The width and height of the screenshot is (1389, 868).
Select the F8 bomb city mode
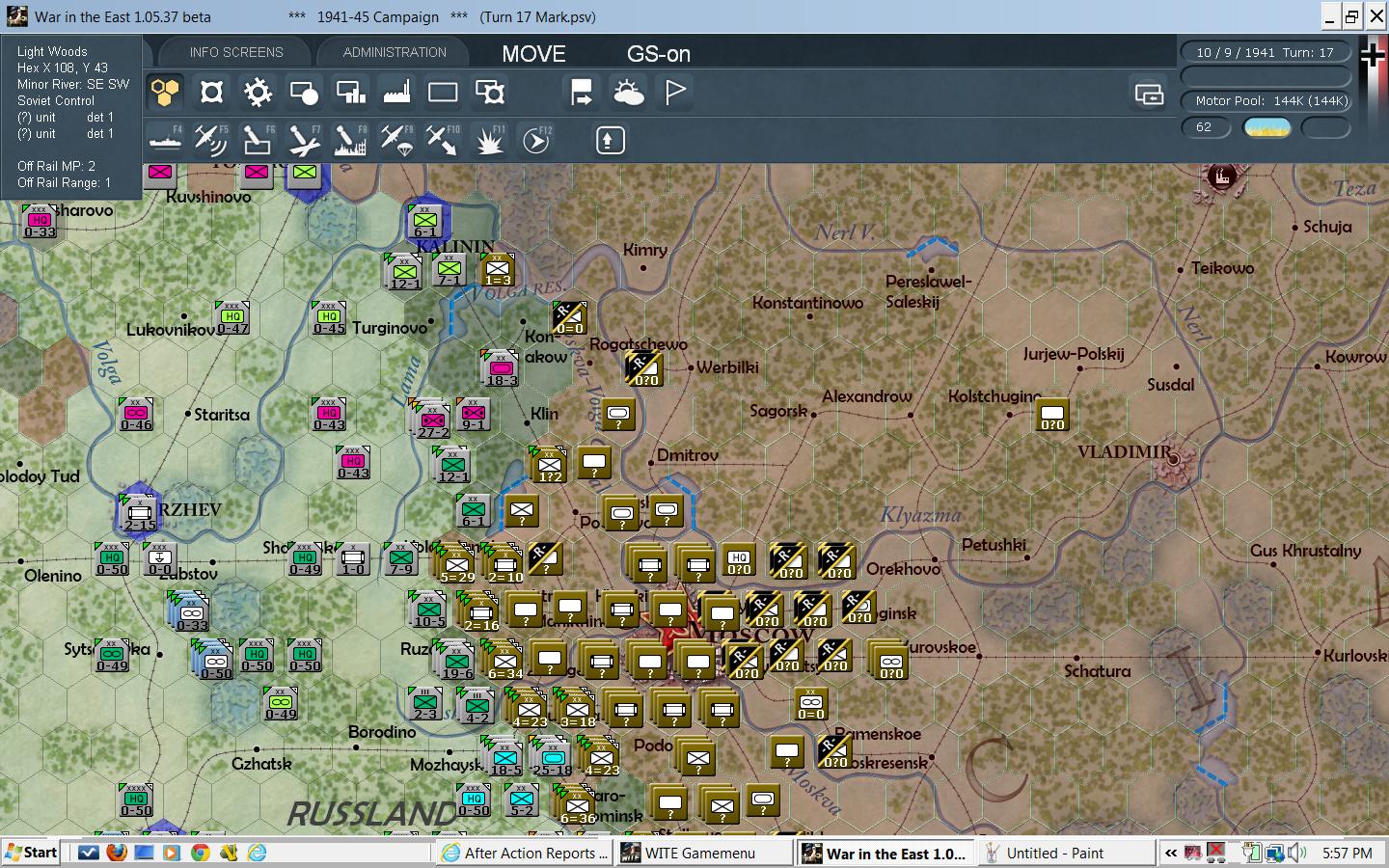(350, 141)
